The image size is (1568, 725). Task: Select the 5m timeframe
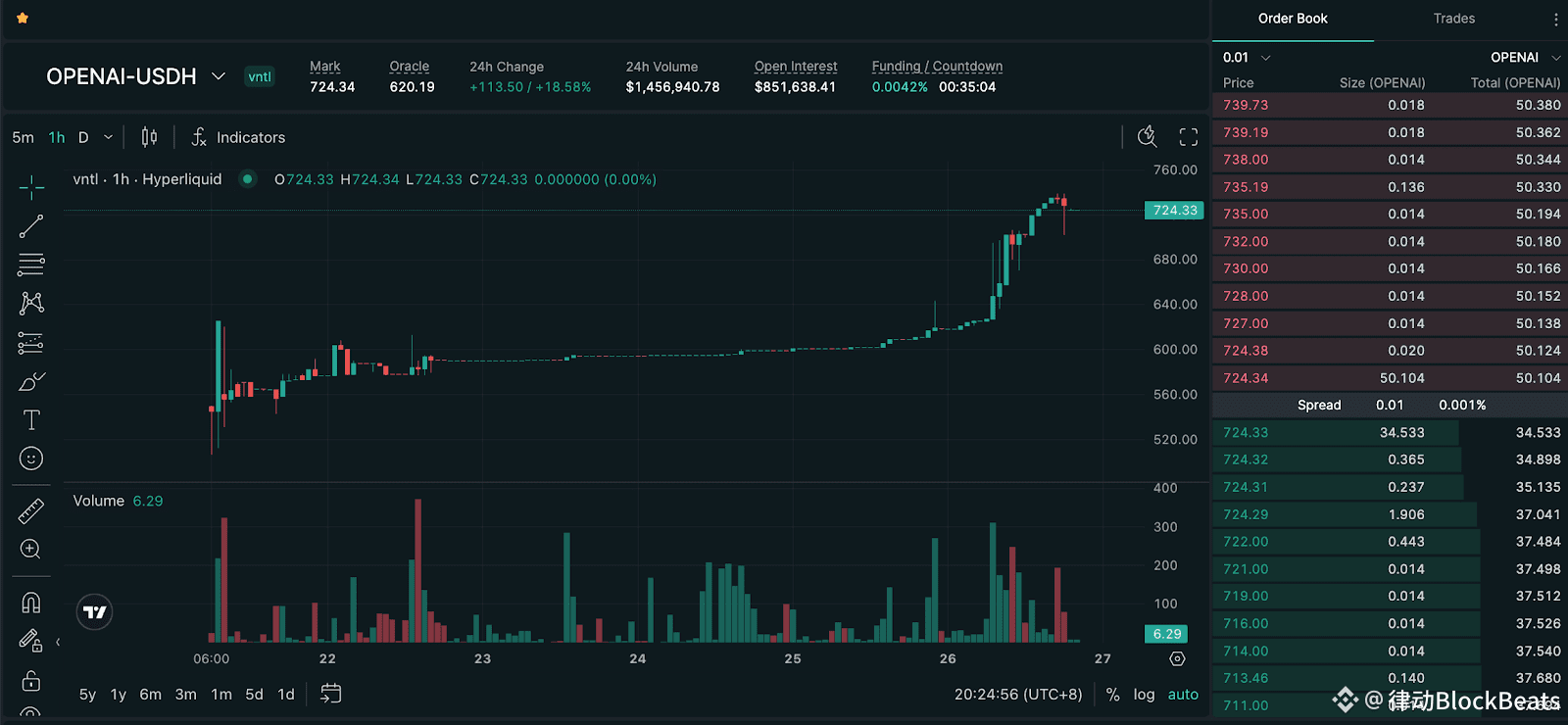pyautogui.click(x=24, y=137)
